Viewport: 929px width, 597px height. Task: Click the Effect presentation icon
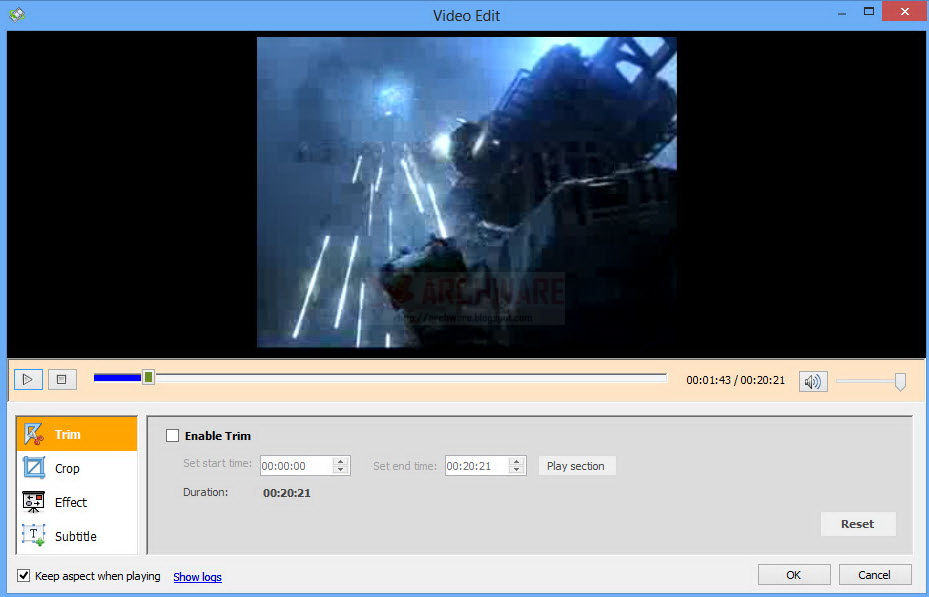[x=34, y=502]
